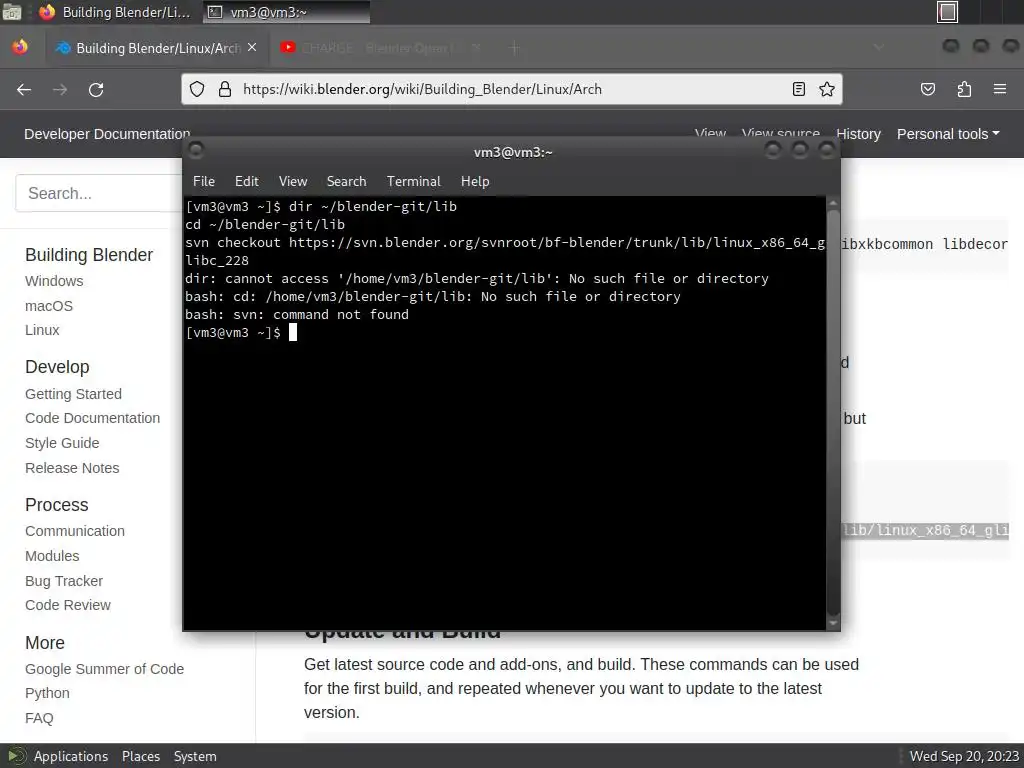Image resolution: width=1024 pixels, height=768 pixels.
Task: Open FAQ sidebar link
Action: pos(39,718)
